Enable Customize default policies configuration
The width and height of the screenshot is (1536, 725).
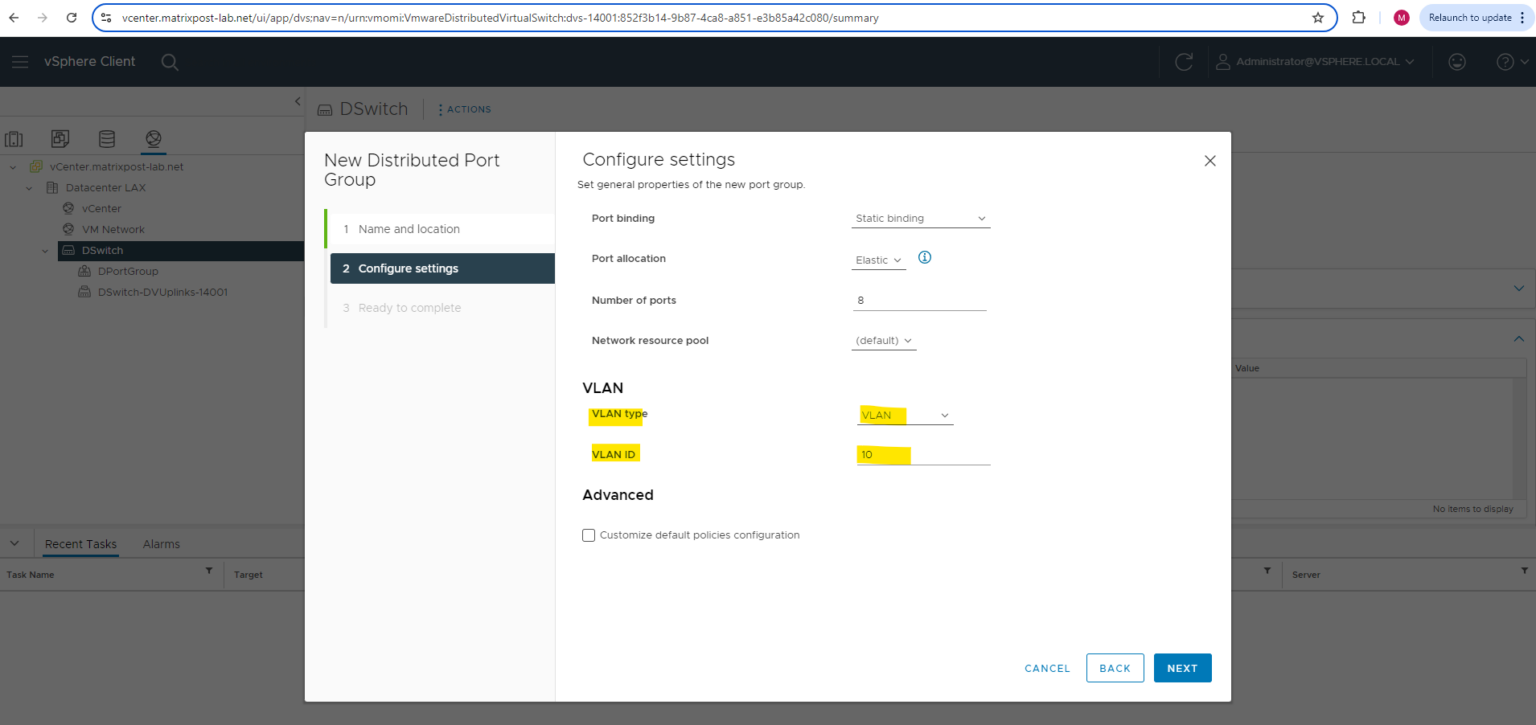click(x=588, y=535)
